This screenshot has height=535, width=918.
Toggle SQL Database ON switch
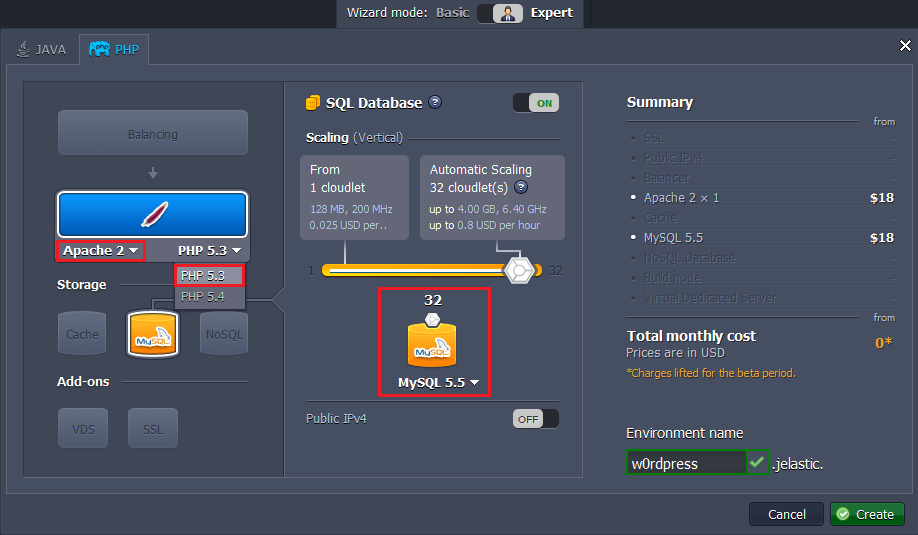[x=536, y=103]
